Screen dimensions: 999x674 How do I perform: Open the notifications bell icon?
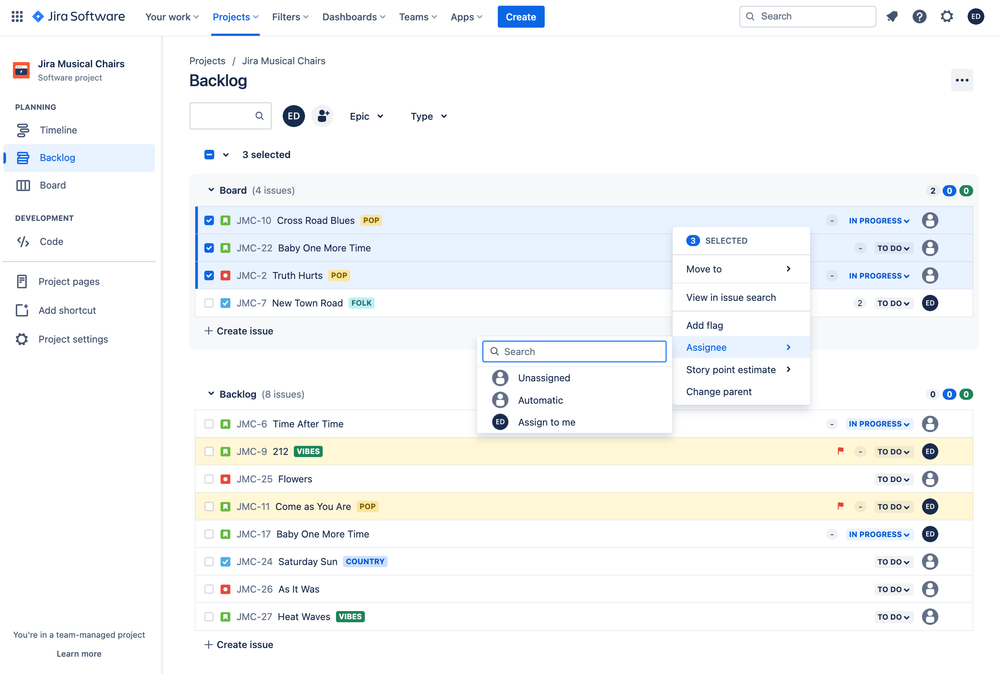coord(892,17)
